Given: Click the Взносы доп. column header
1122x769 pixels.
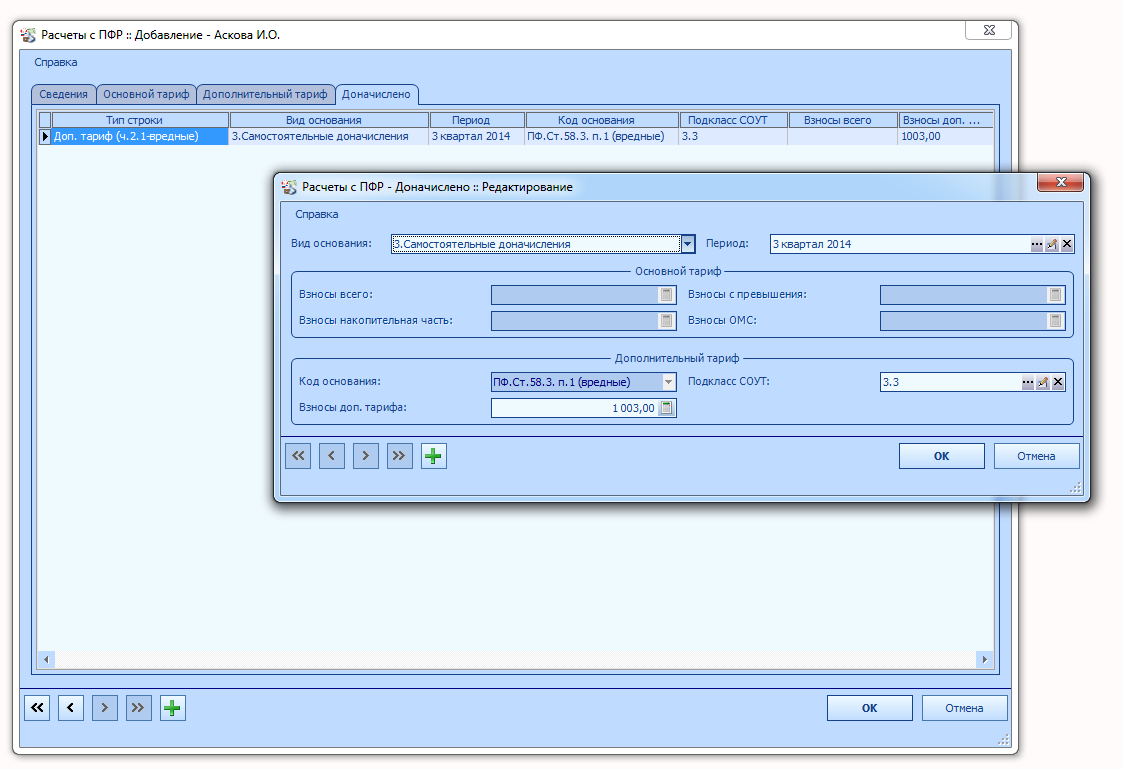Looking at the screenshot, I should [946, 120].
